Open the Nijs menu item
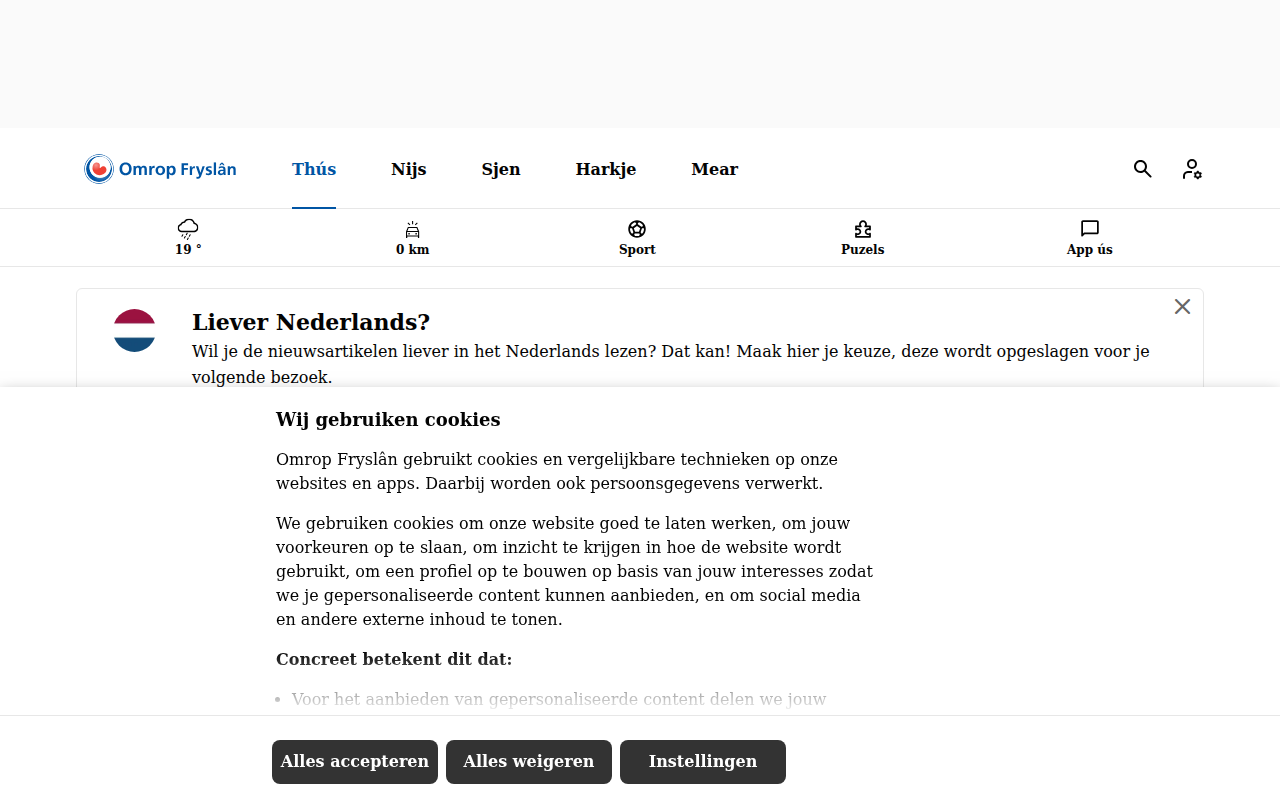1280x800 pixels. [x=409, y=169]
